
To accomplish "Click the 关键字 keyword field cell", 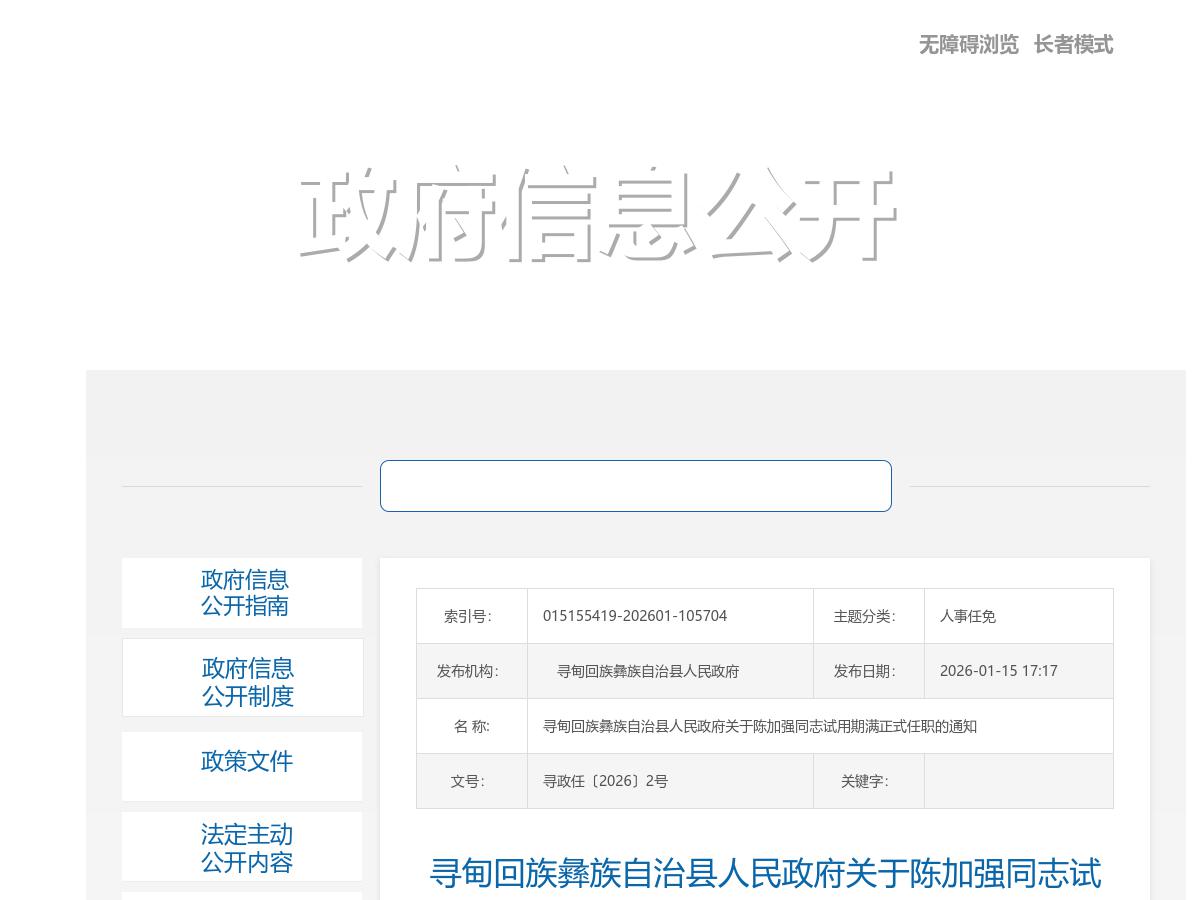I will click(1019, 781).
